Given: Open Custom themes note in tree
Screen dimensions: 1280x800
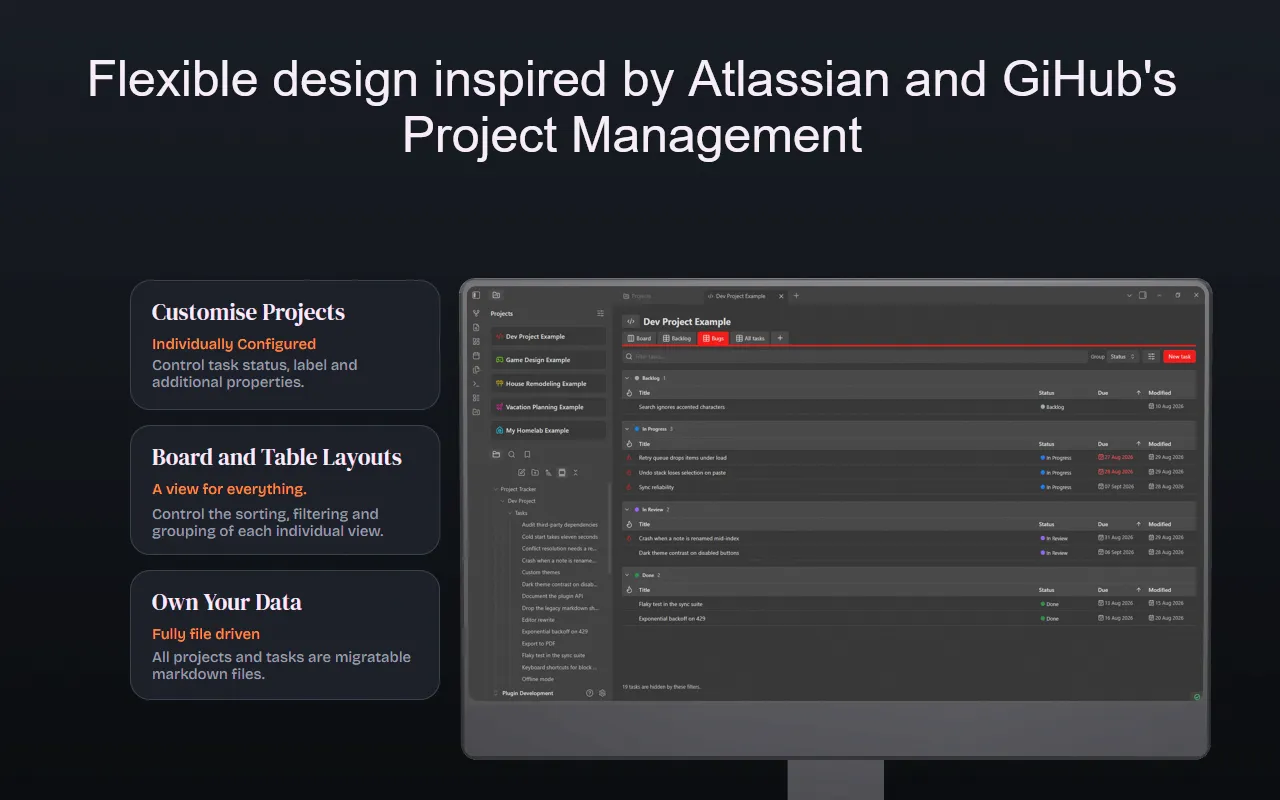Looking at the screenshot, I should pos(541,572).
